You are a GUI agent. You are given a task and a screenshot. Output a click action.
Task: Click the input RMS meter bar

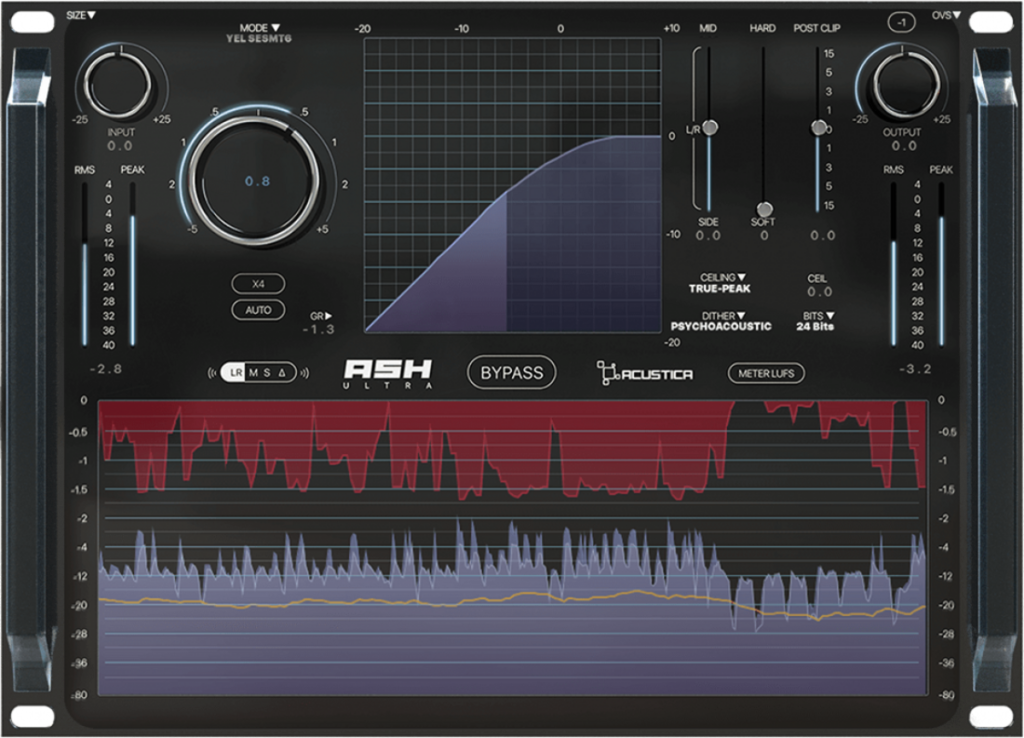[x=85, y=264]
